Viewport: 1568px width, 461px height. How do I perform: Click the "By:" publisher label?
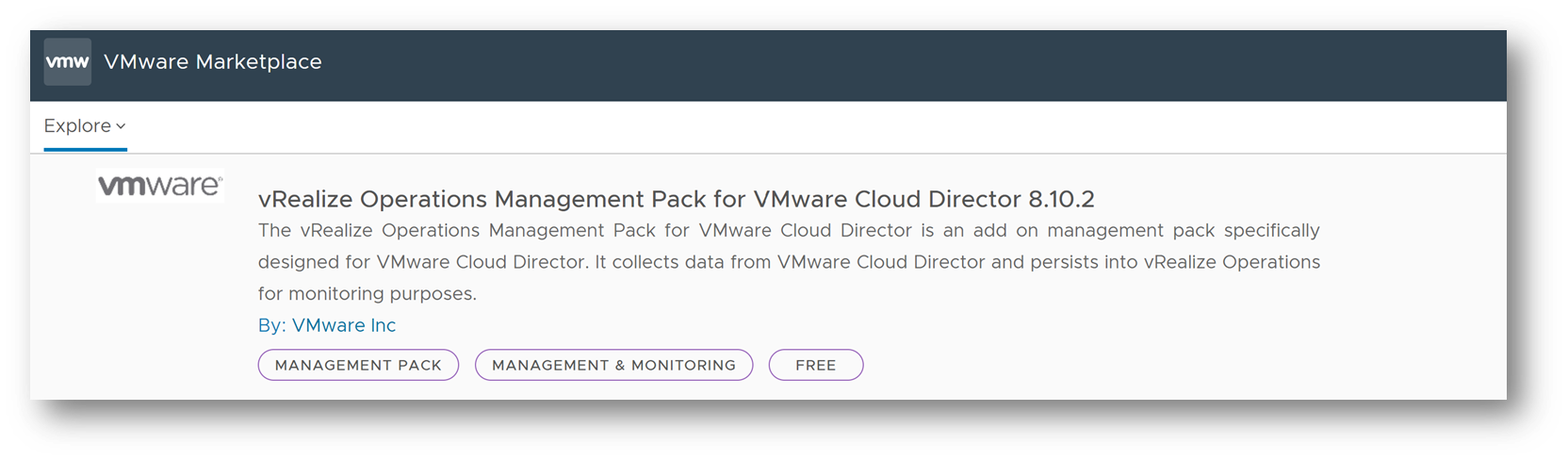tap(272, 325)
